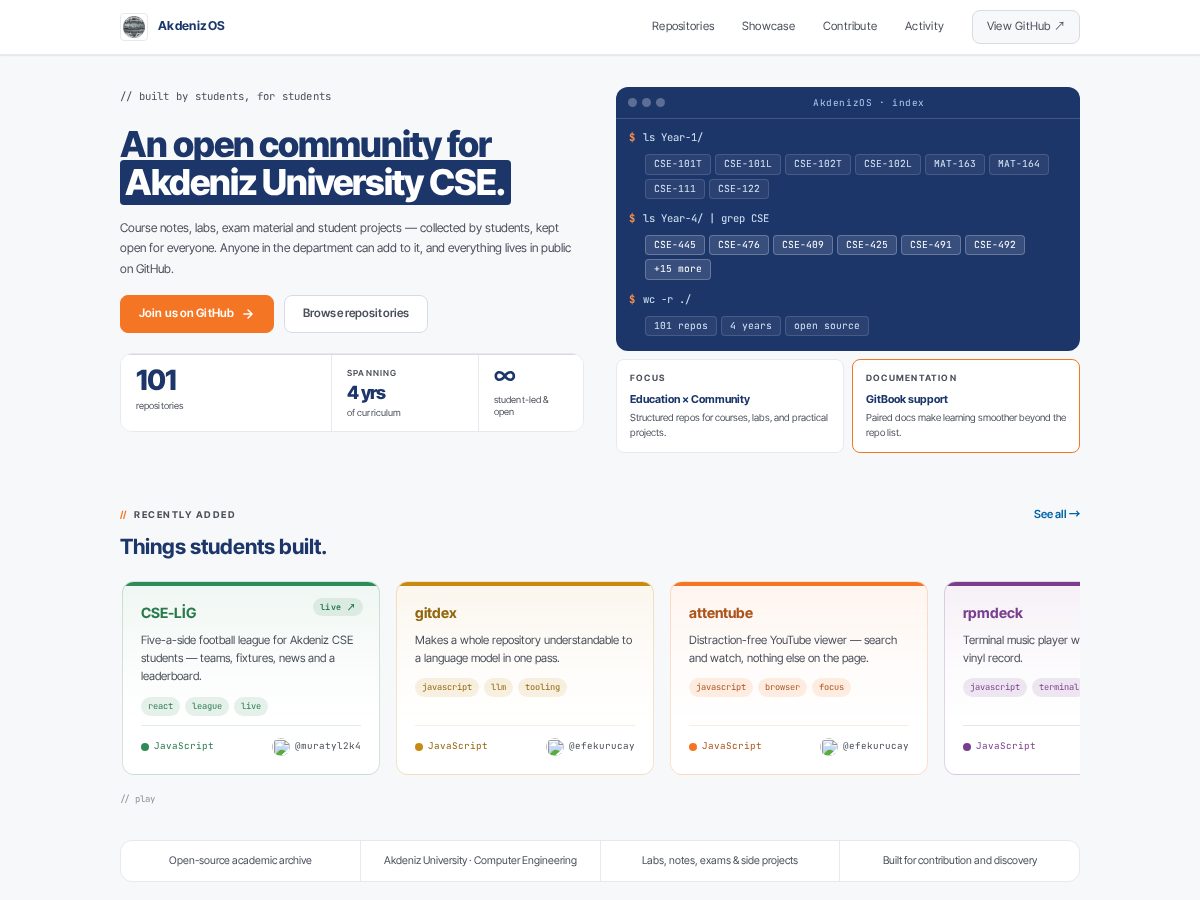Select CSE-102T course chip
Viewport: 1200px width, 900px height.
pos(818,164)
